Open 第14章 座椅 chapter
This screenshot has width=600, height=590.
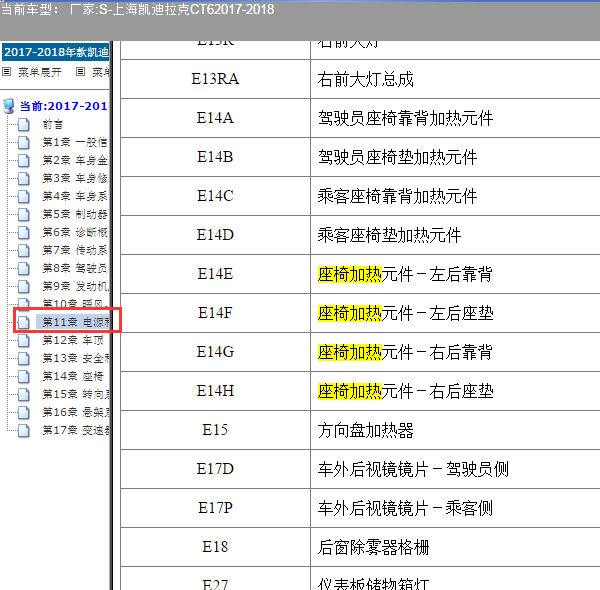click(x=73, y=376)
